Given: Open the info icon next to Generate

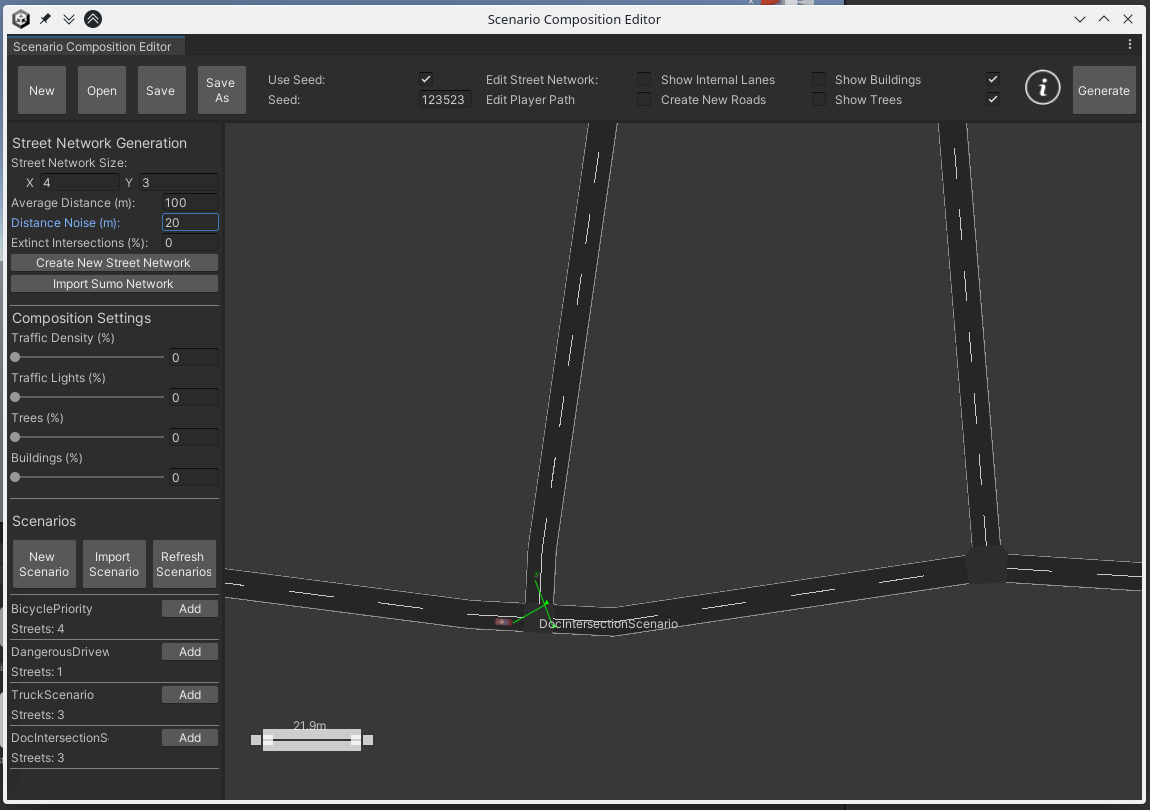Looking at the screenshot, I should [x=1042, y=88].
